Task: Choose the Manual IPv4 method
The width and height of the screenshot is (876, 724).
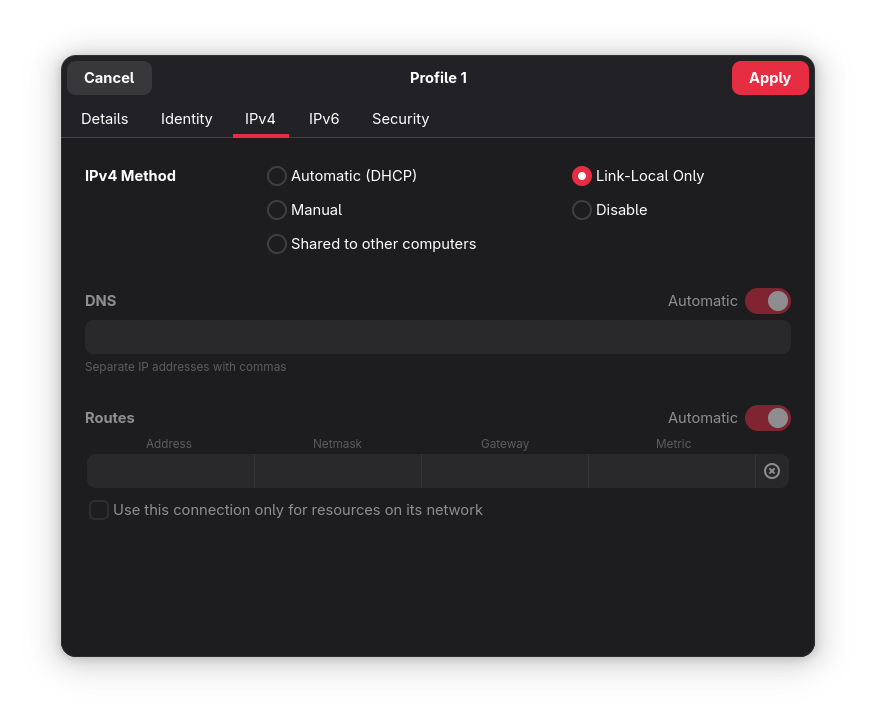Action: [277, 210]
